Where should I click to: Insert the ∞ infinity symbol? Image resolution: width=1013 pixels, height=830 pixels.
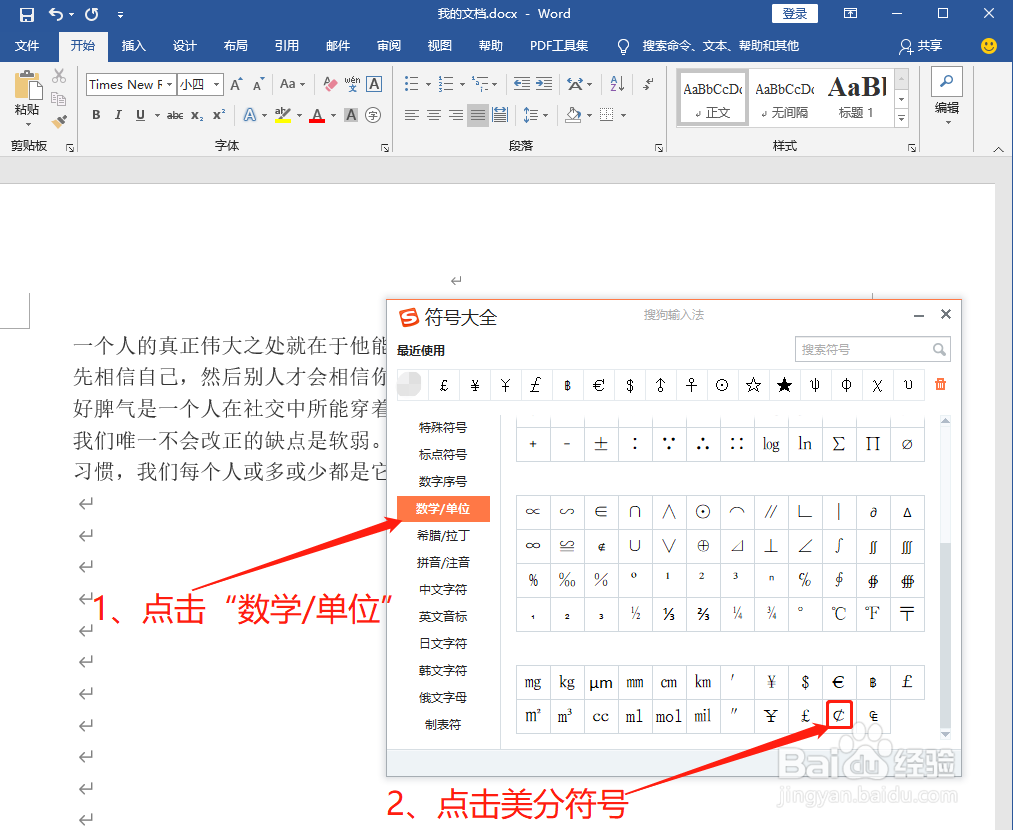click(533, 546)
